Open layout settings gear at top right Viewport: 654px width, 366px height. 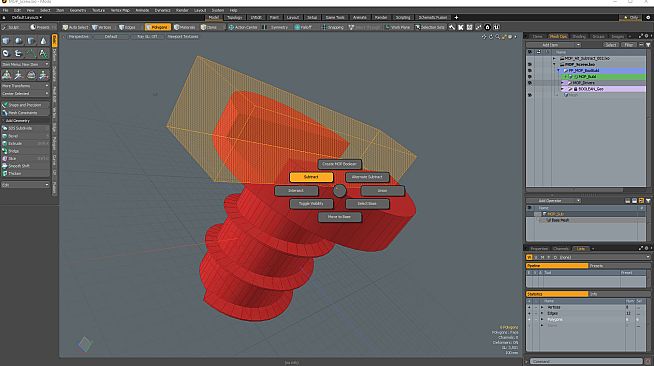(x=648, y=18)
